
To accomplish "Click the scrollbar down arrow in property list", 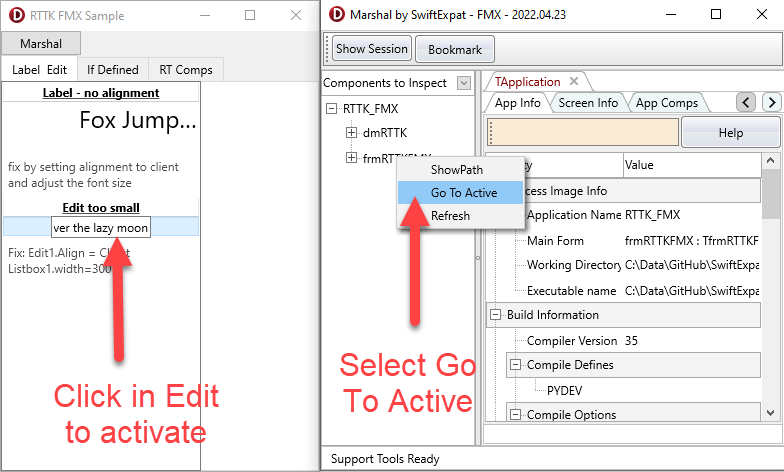I will point(770,413).
